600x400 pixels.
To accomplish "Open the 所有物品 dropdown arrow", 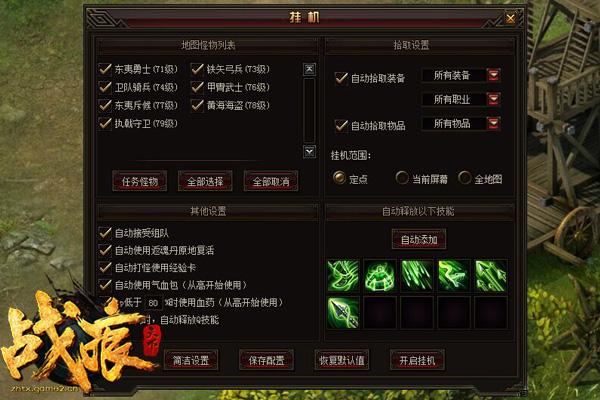I will 494,123.
